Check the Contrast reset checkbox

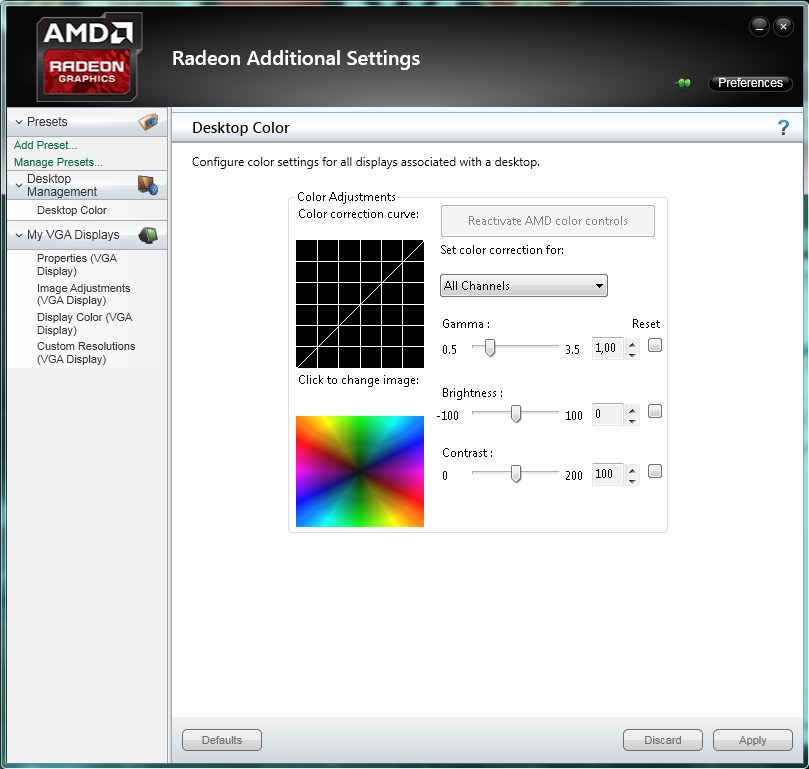pos(655,471)
